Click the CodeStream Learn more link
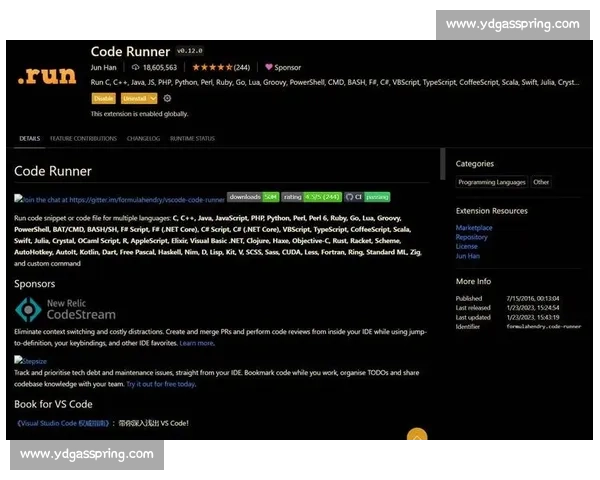 (196, 343)
